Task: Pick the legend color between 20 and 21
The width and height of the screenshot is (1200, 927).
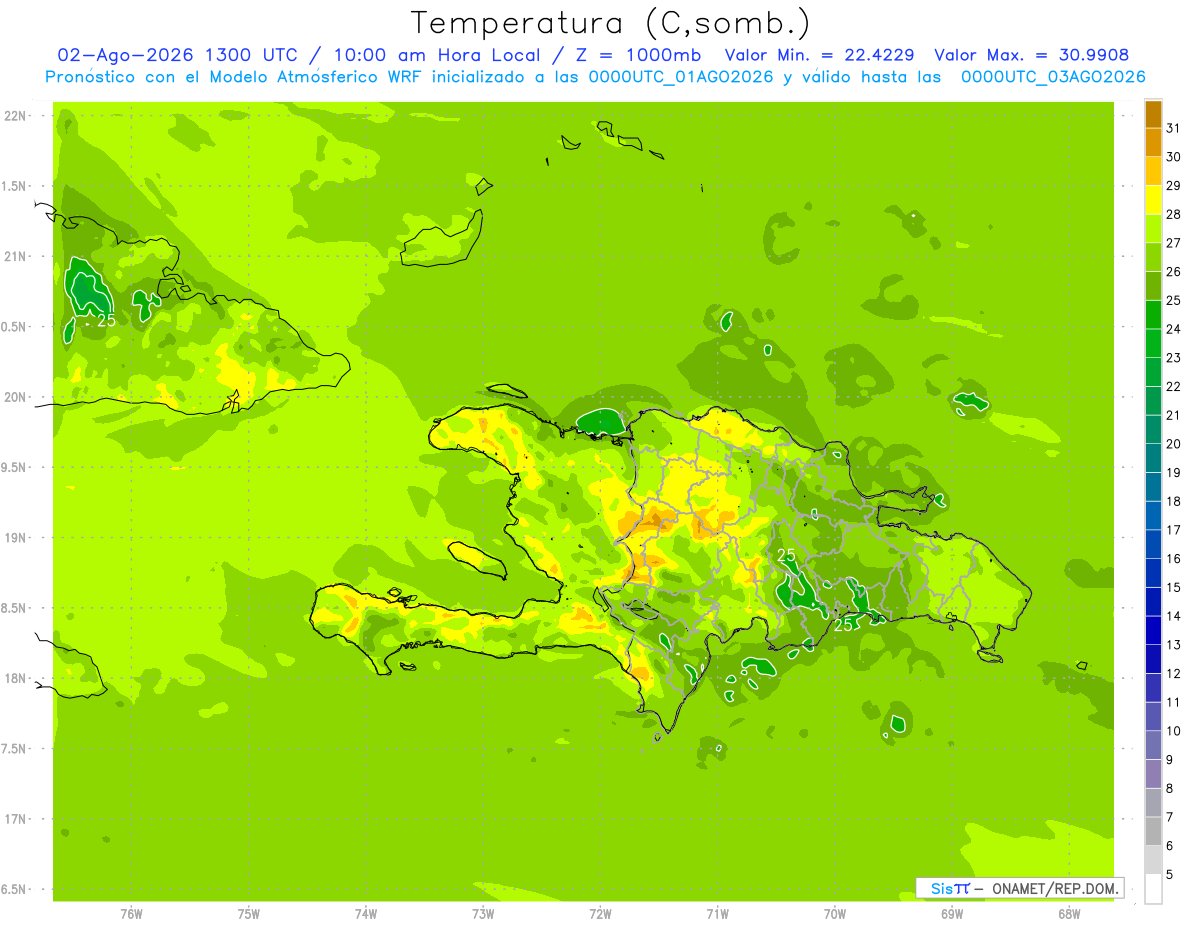Action: pos(1153,430)
